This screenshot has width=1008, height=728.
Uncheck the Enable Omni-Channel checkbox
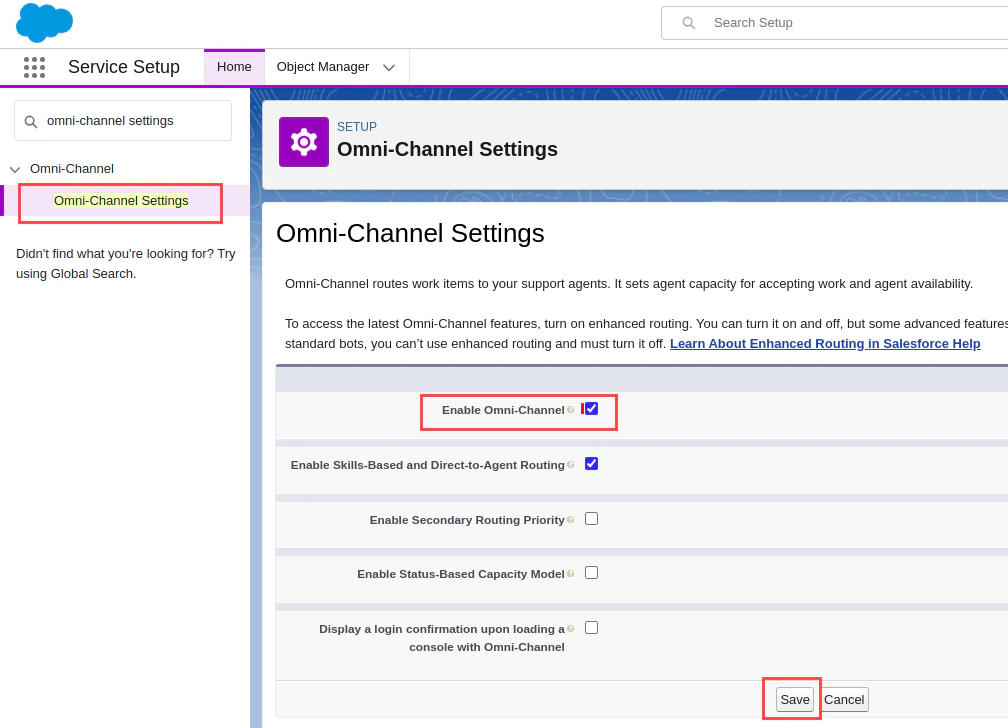click(x=590, y=407)
